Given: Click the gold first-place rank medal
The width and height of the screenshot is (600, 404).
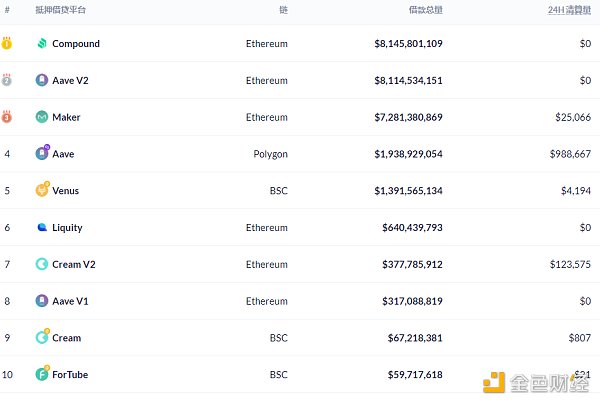Looking at the screenshot, I should point(7,43).
